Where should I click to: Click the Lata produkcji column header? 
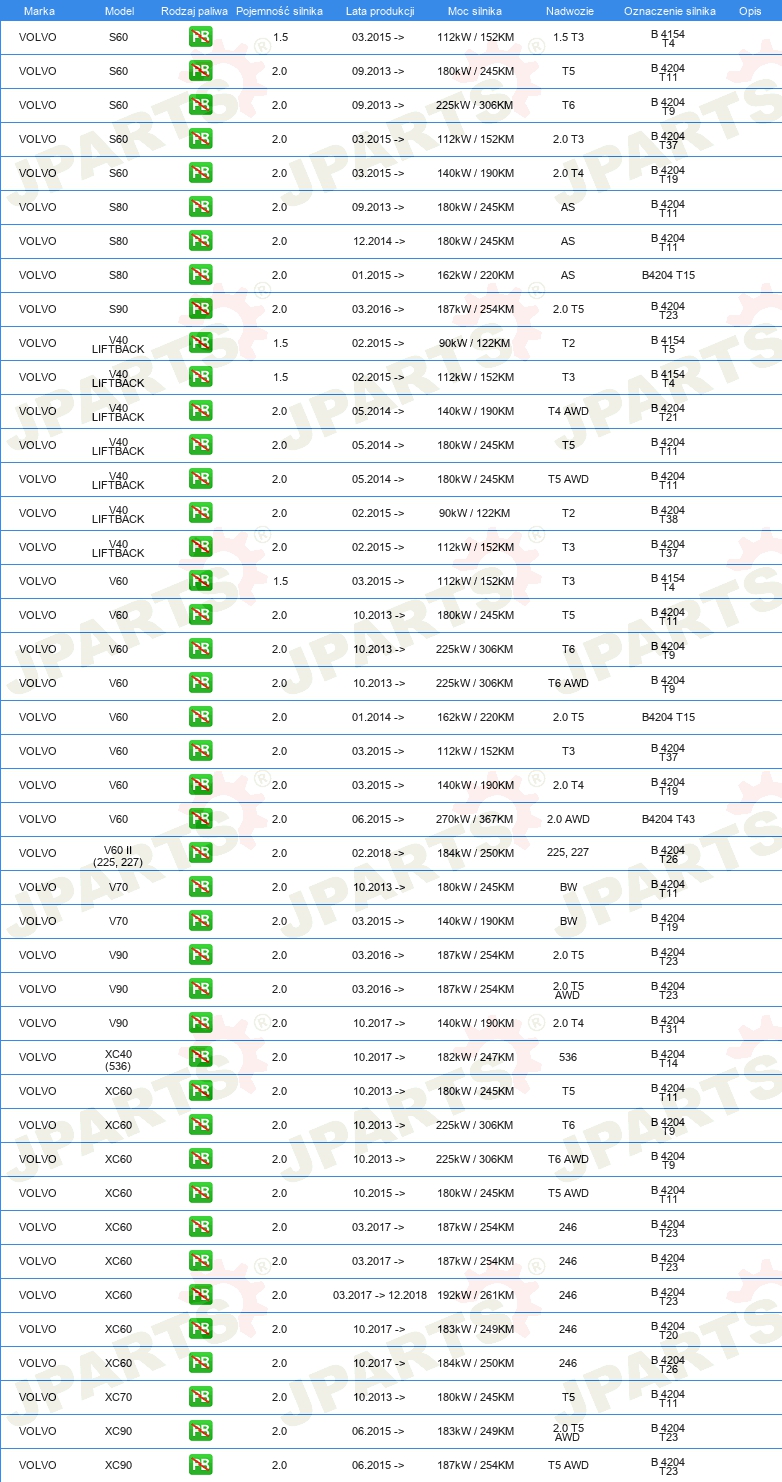tap(379, 11)
